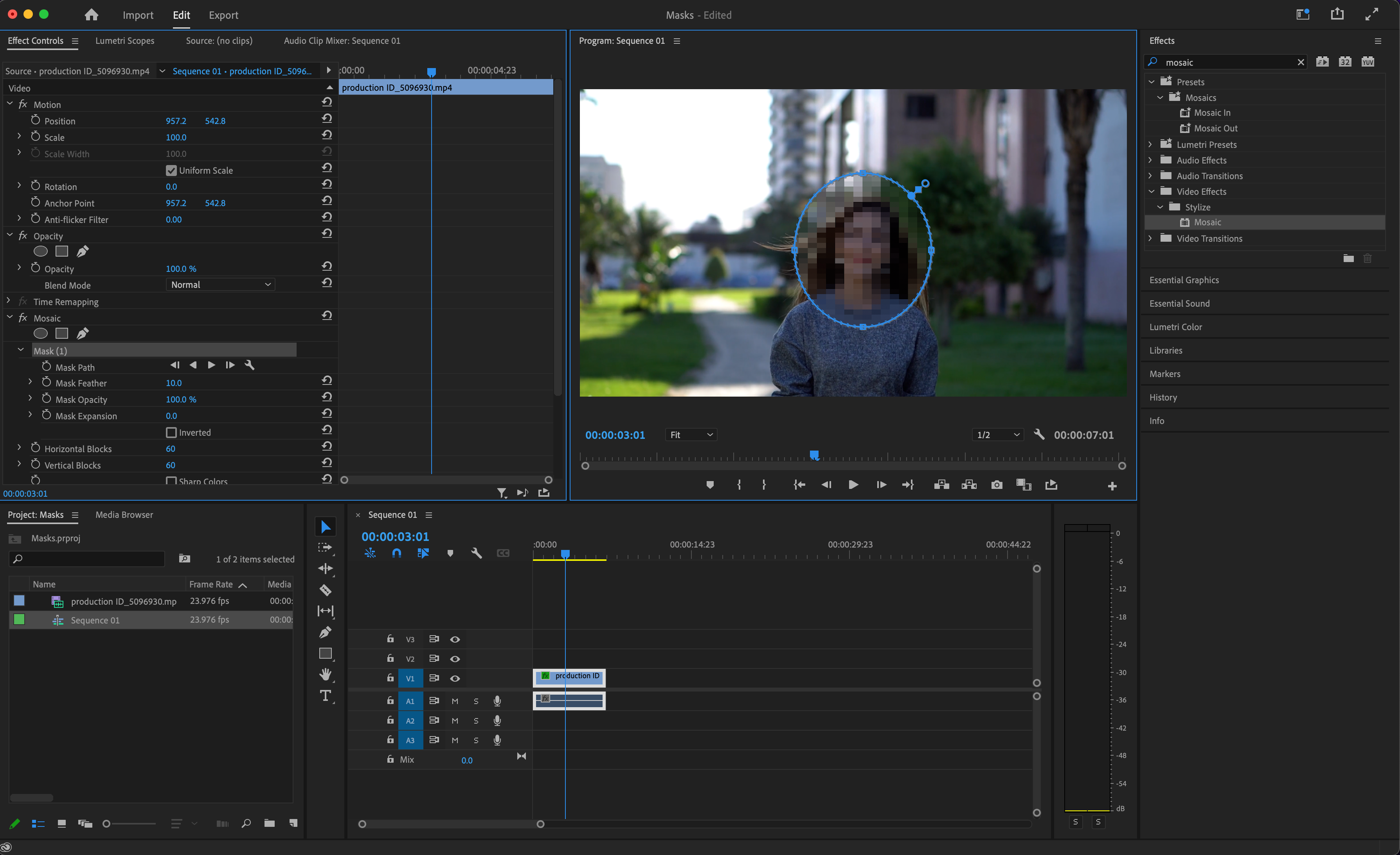Image resolution: width=1400 pixels, height=855 pixels.
Task: Select the Type tool
Action: tap(325, 695)
